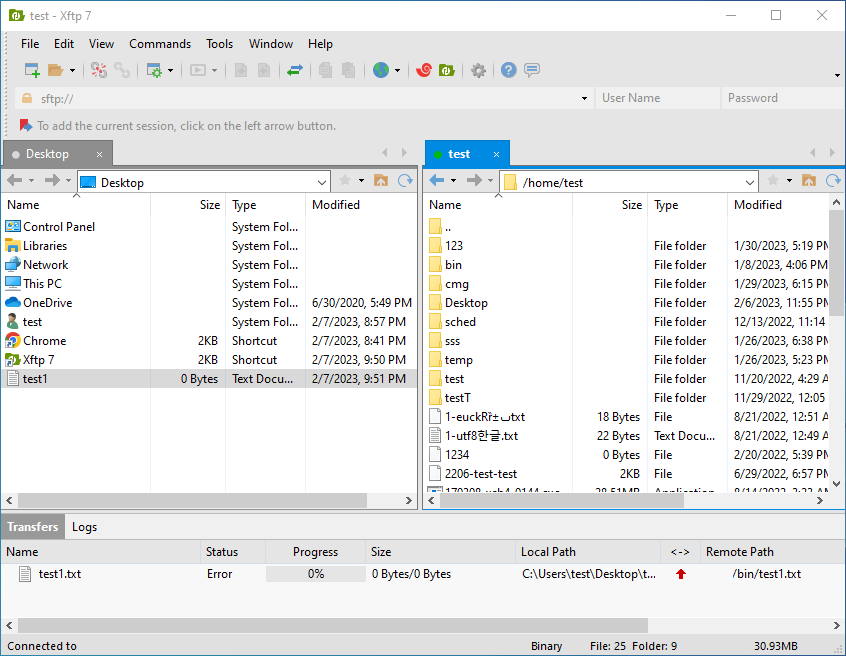Viewport: 846px width, 656px height.
Task: Click the red flag add-session icon
Action: (26, 126)
